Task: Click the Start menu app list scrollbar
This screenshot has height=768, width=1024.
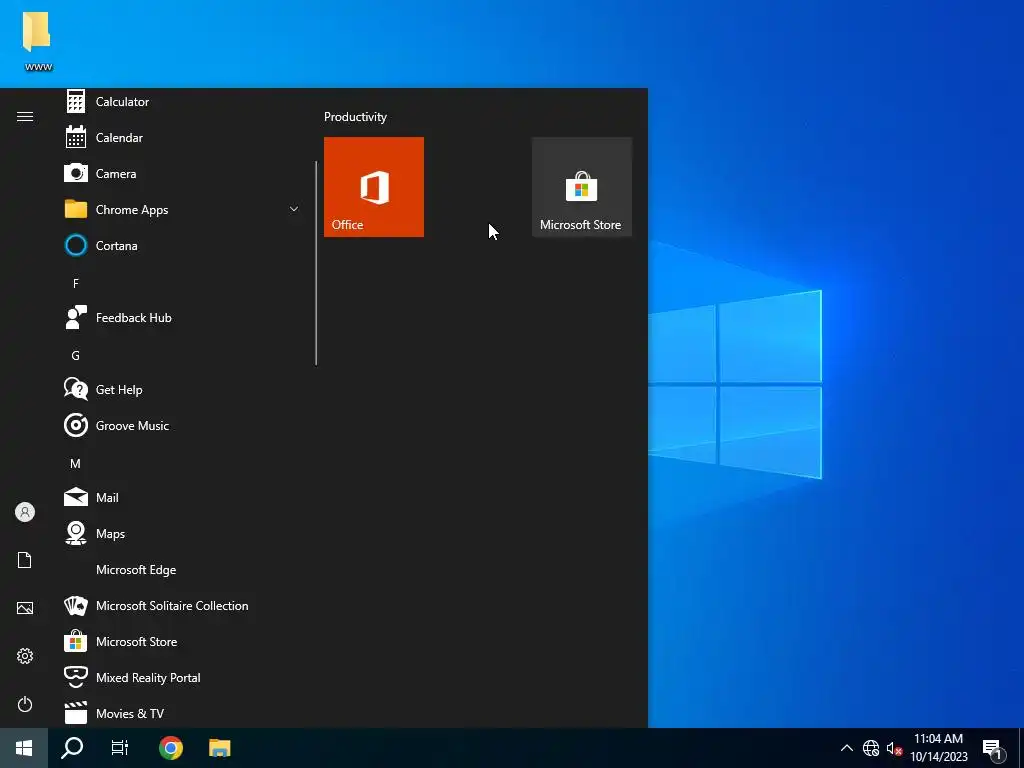Action: tap(316, 263)
